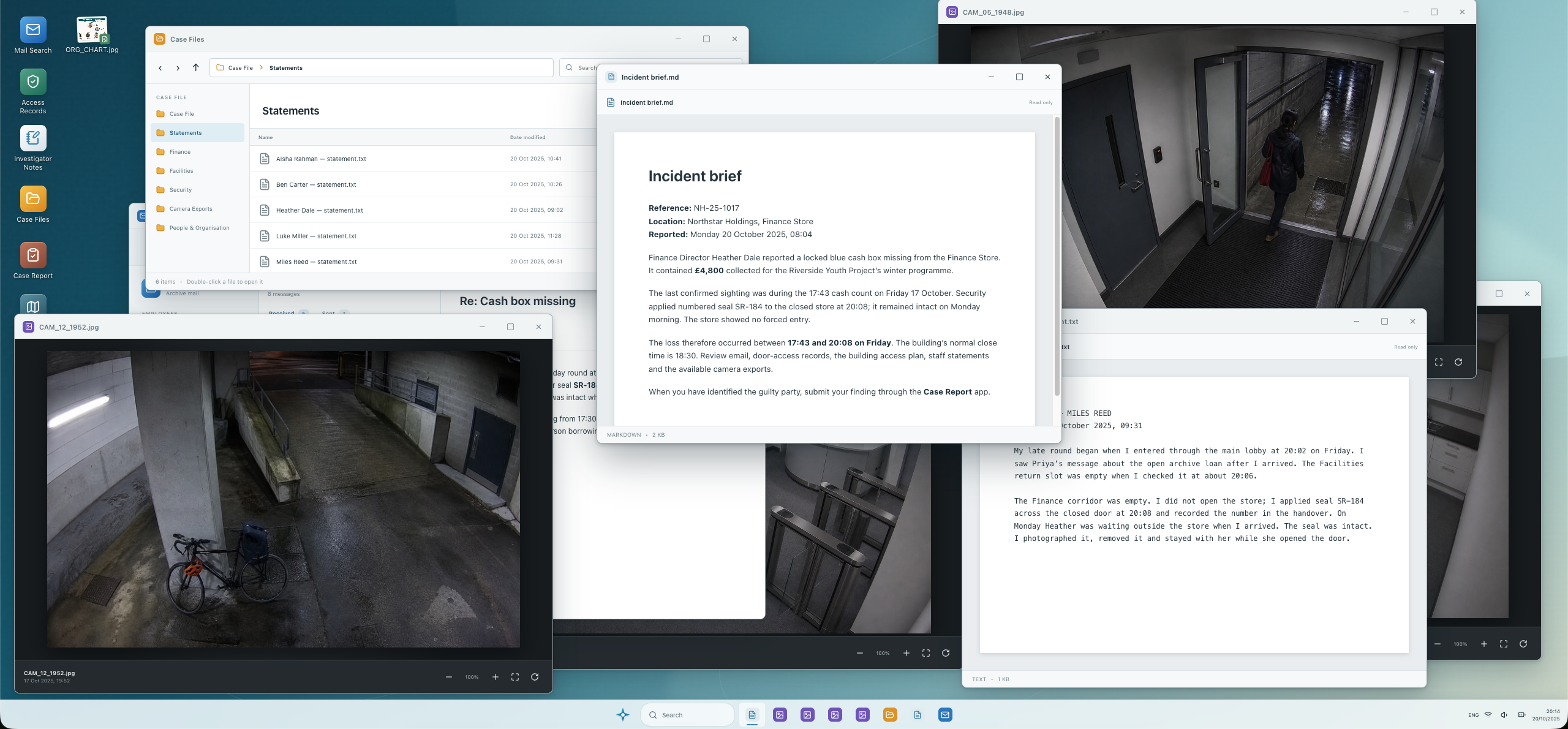Click the parking ramp photo in CAM_12_1952.jpg

[284, 499]
